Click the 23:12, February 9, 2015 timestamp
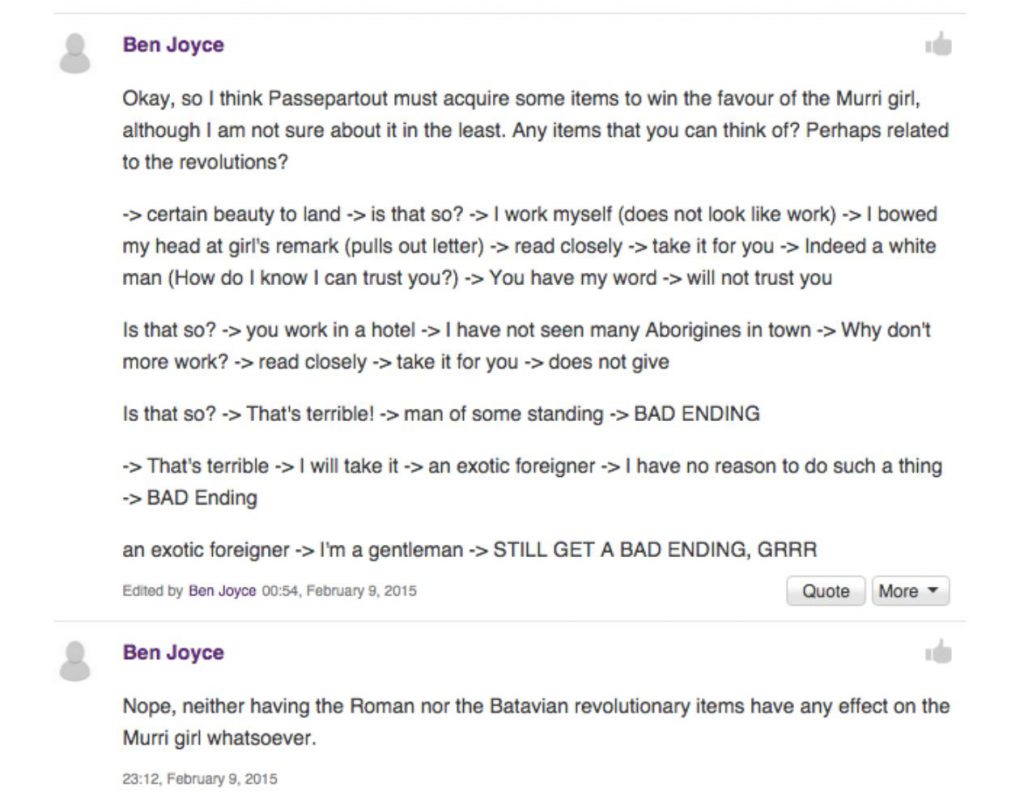The height and width of the screenshot is (804, 1024). coord(200,779)
